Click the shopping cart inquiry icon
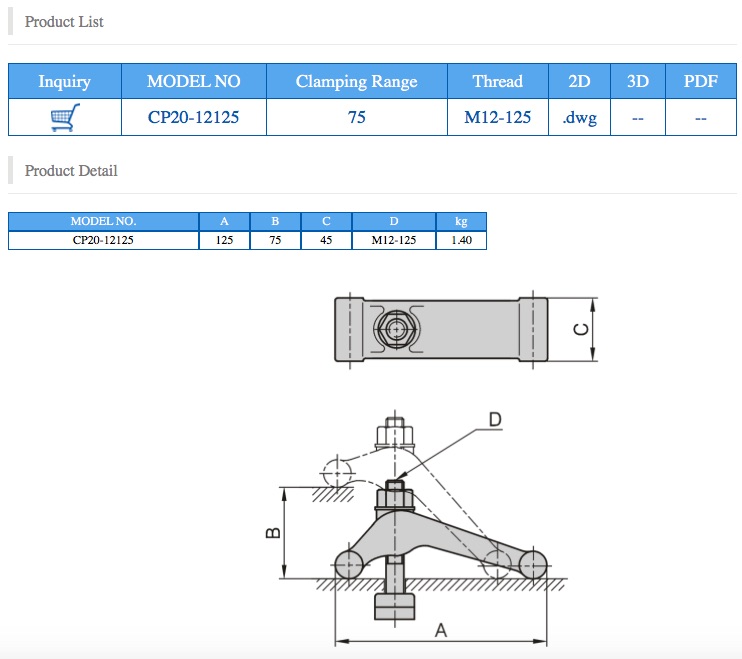The height and width of the screenshot is (659, 742). click(x=64, y=118)
